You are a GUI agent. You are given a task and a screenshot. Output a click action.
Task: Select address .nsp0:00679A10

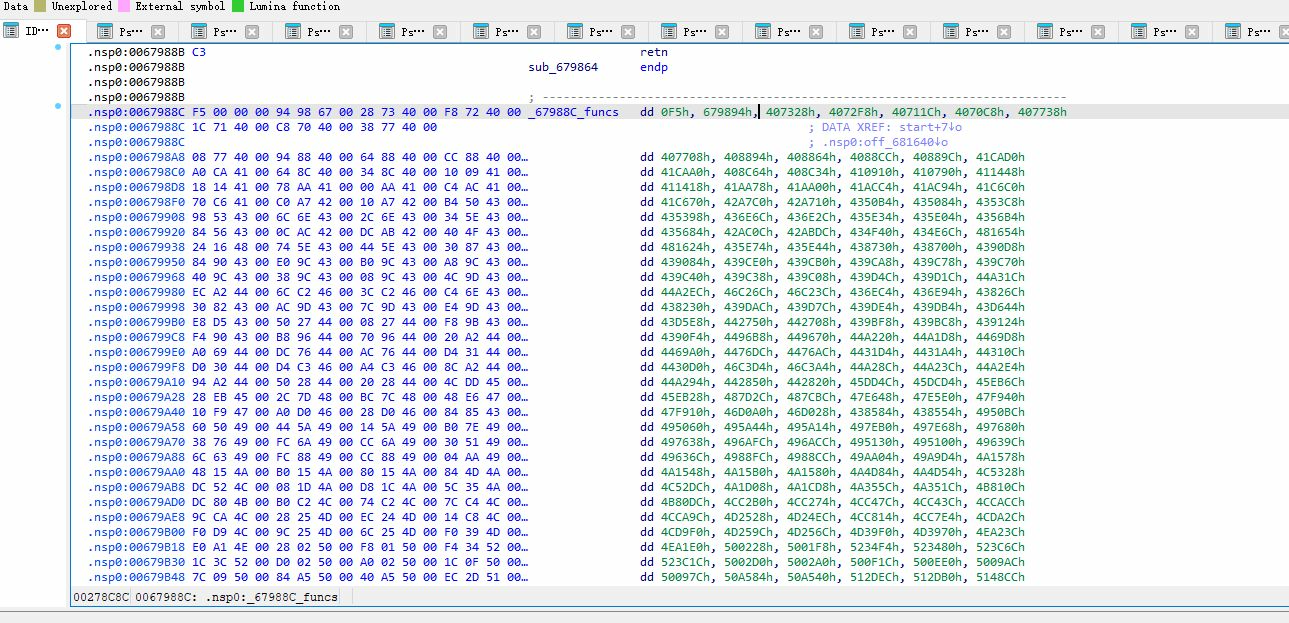135,382
